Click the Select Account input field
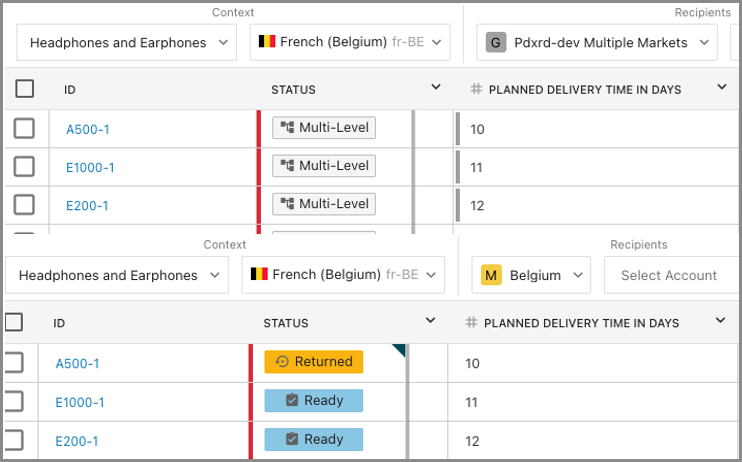Image resolution: width=742 pixels, height=462 pixels. pos(669,275)
